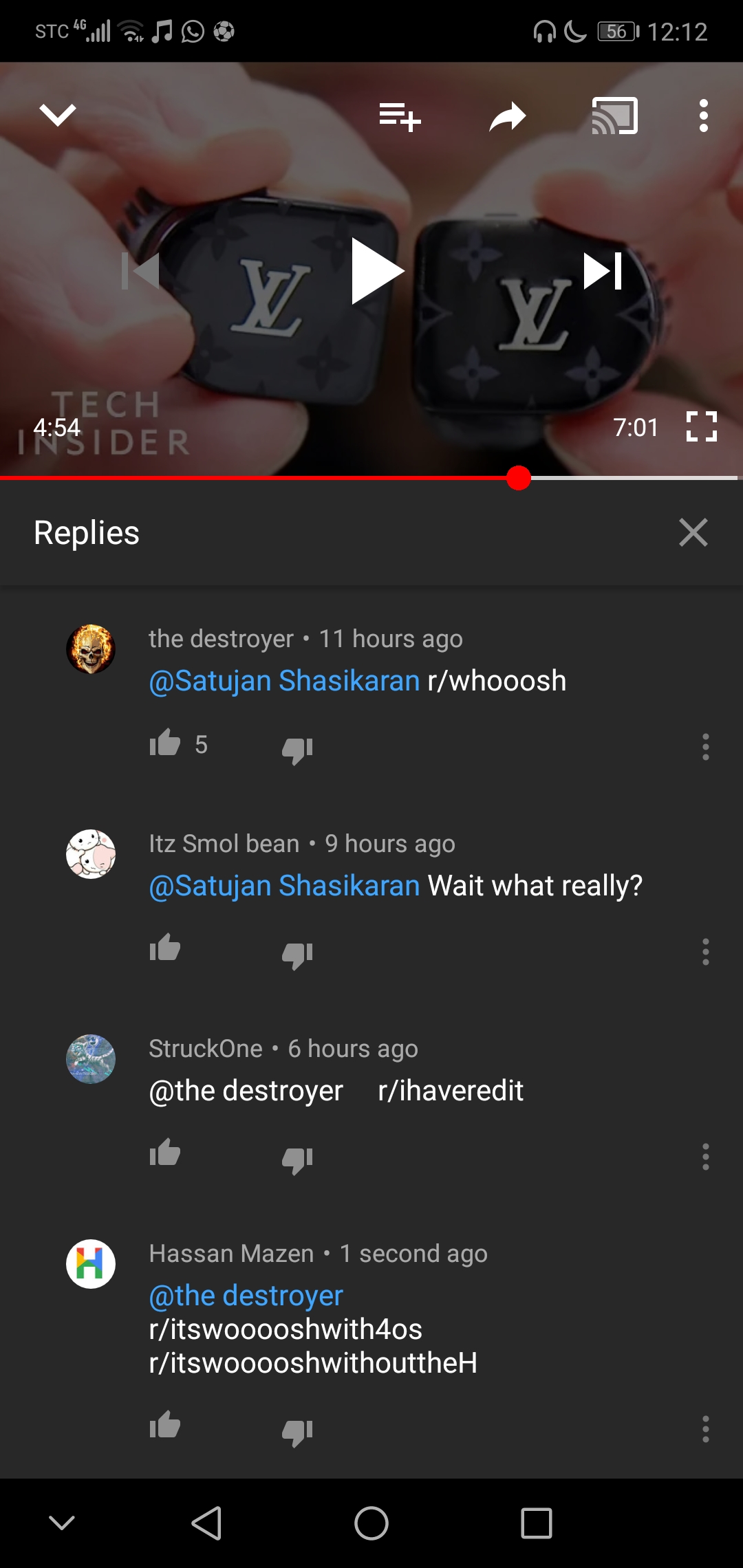Viewport: 743px width, 1568px height.
Task: Share the video using the arrow icon
Action: click(x=508, y=116)
